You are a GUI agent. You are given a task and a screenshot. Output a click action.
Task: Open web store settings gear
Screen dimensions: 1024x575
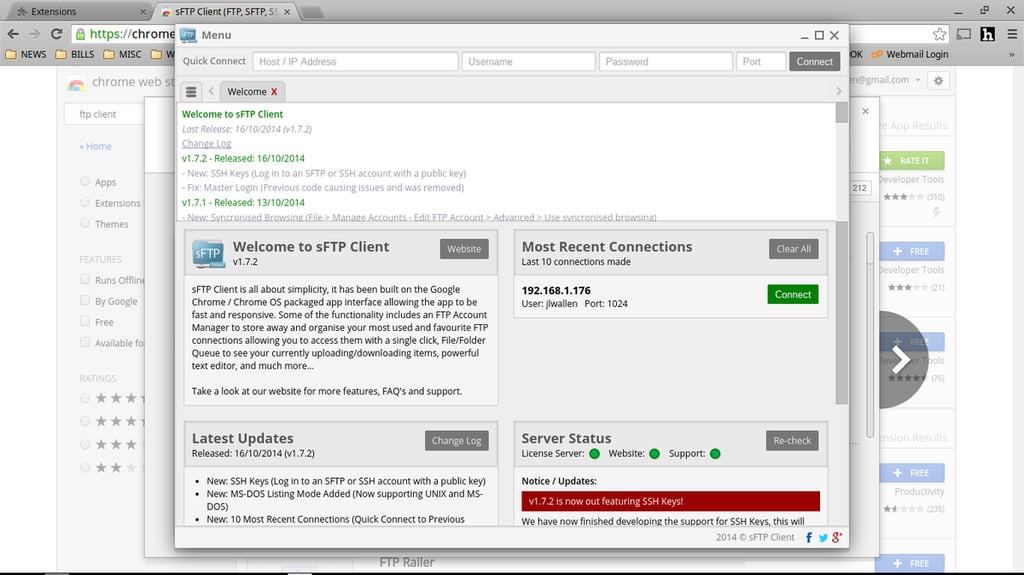tap(938, 80)
